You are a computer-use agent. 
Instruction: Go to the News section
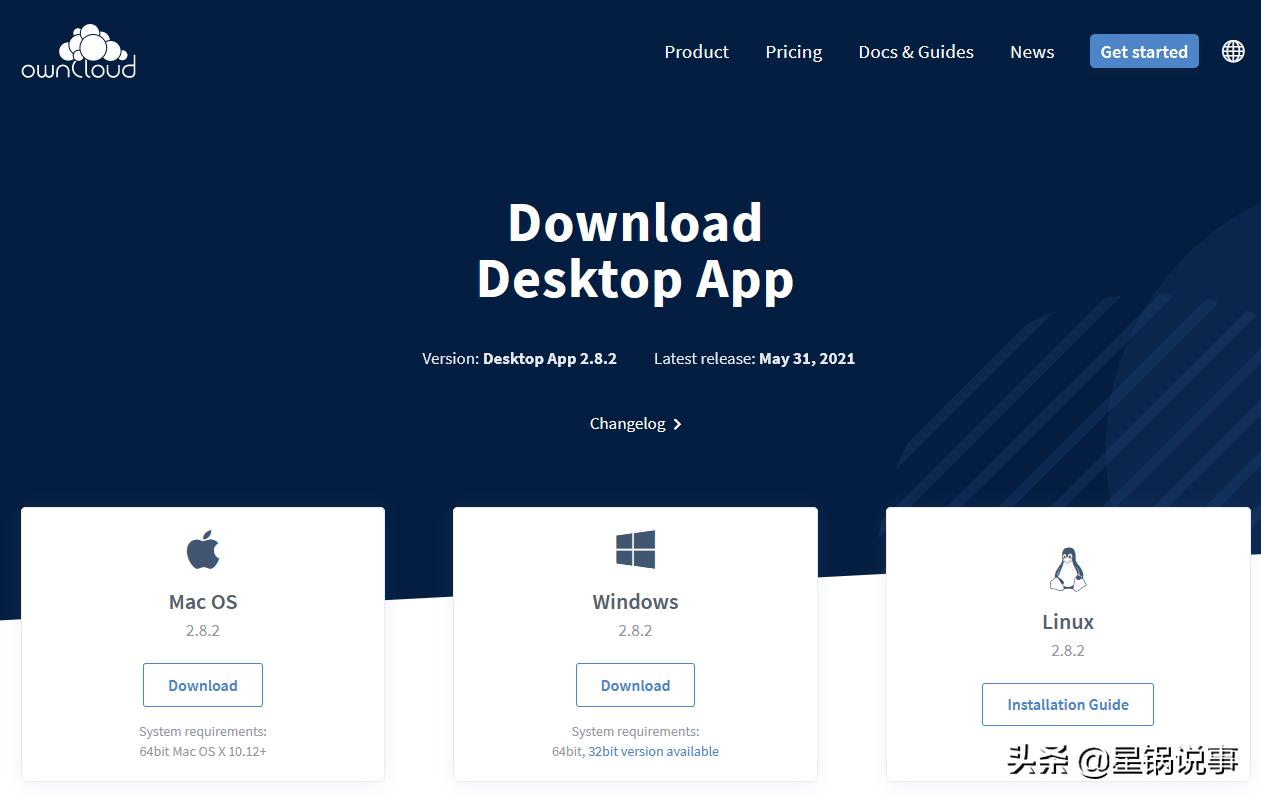(x=1032, y=52)
